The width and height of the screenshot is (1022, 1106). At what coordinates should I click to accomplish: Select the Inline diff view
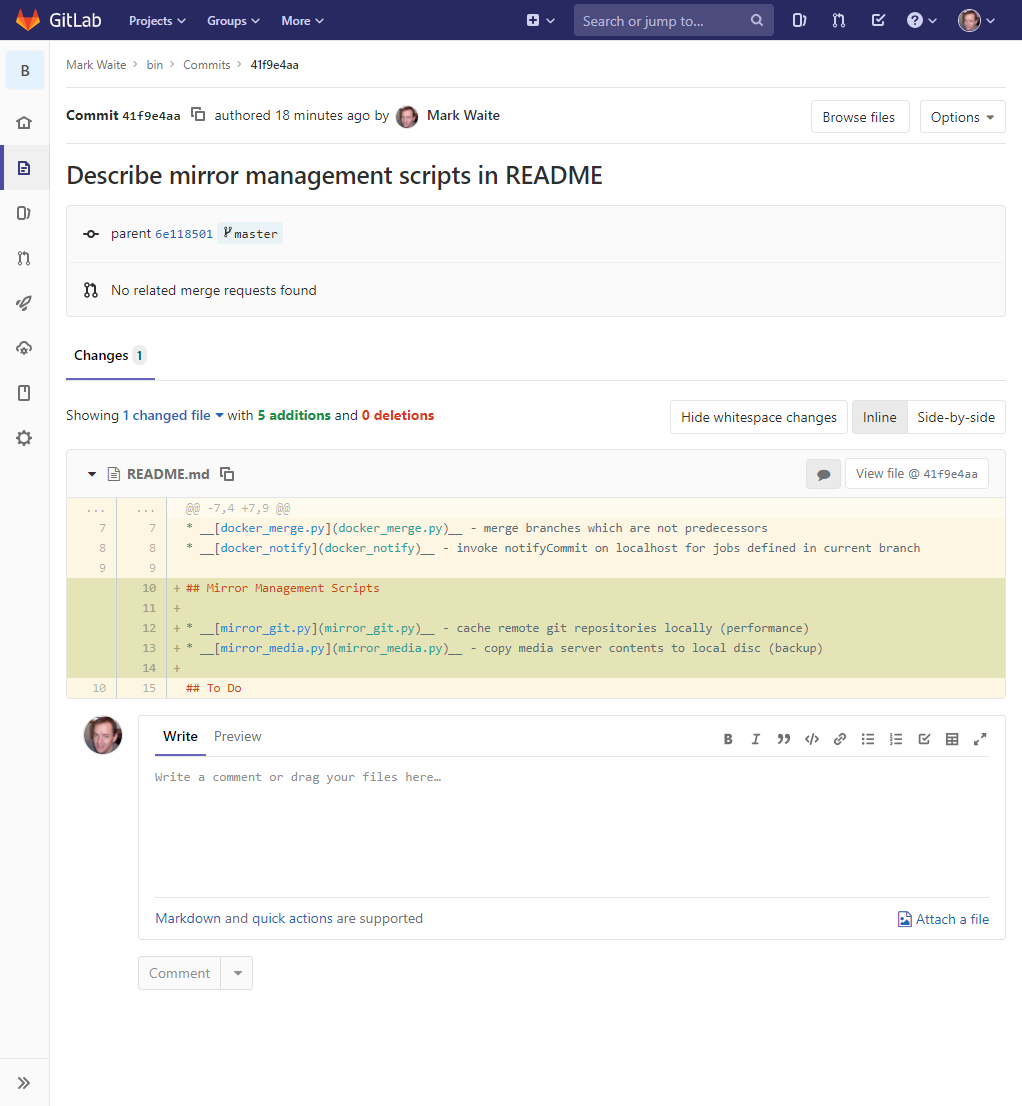tap(879, 417)
